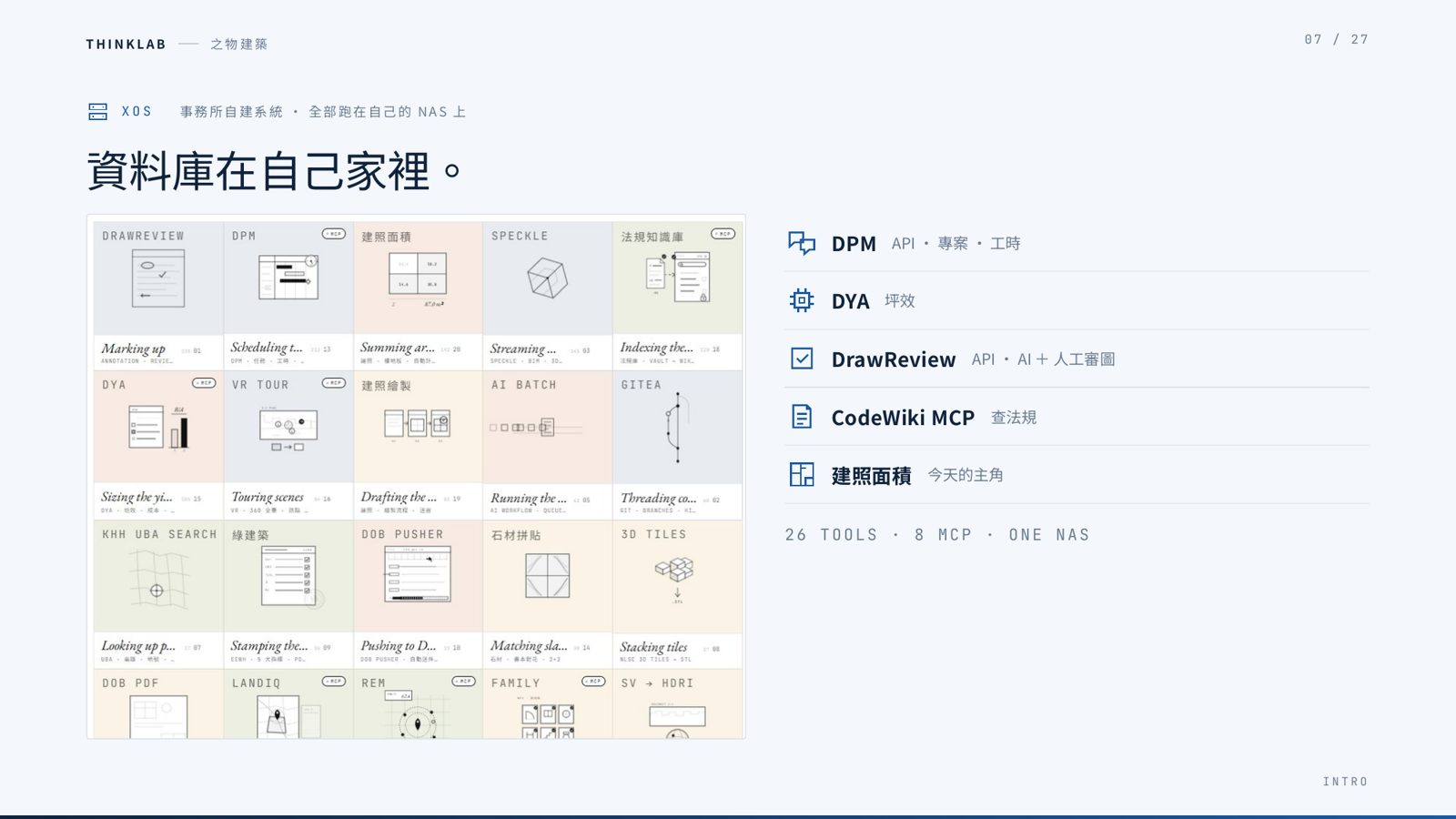Open the 建照繪製 card thumbnail

click(x=418, y=427)
